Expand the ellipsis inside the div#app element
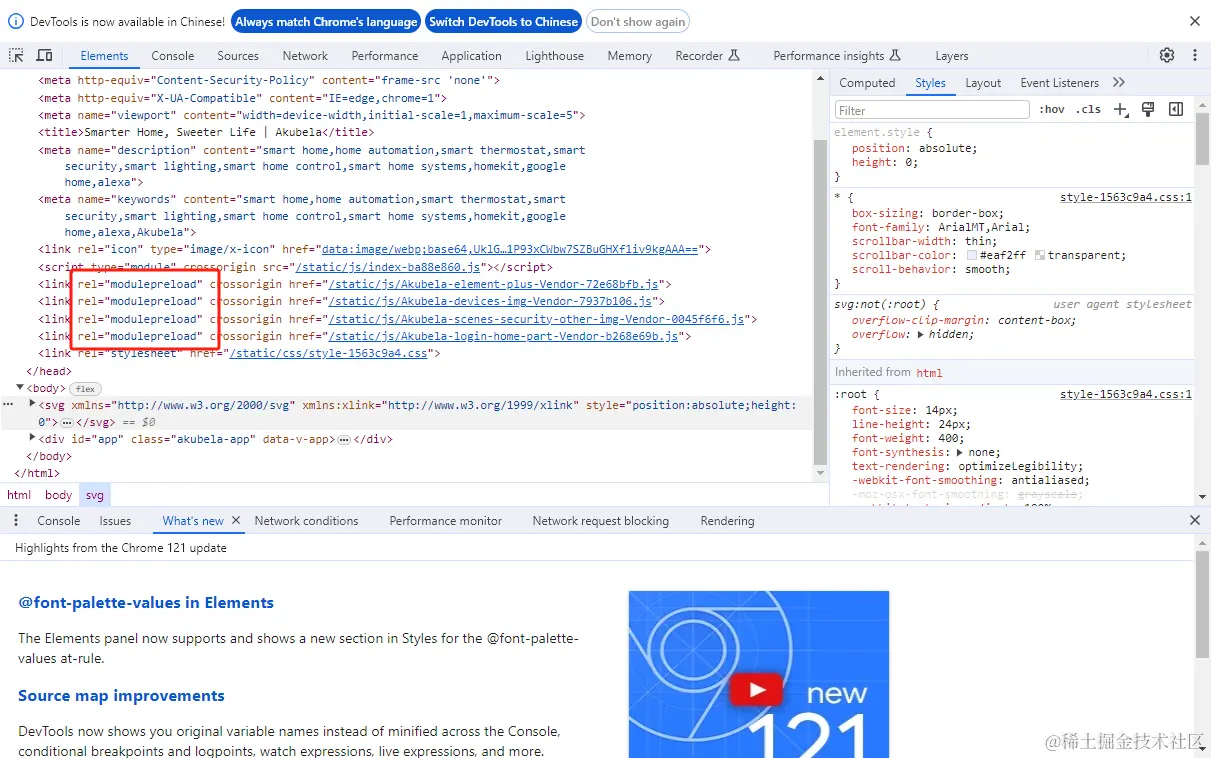The height and width of the screenshot is (758, 1211). coord(343,440)
